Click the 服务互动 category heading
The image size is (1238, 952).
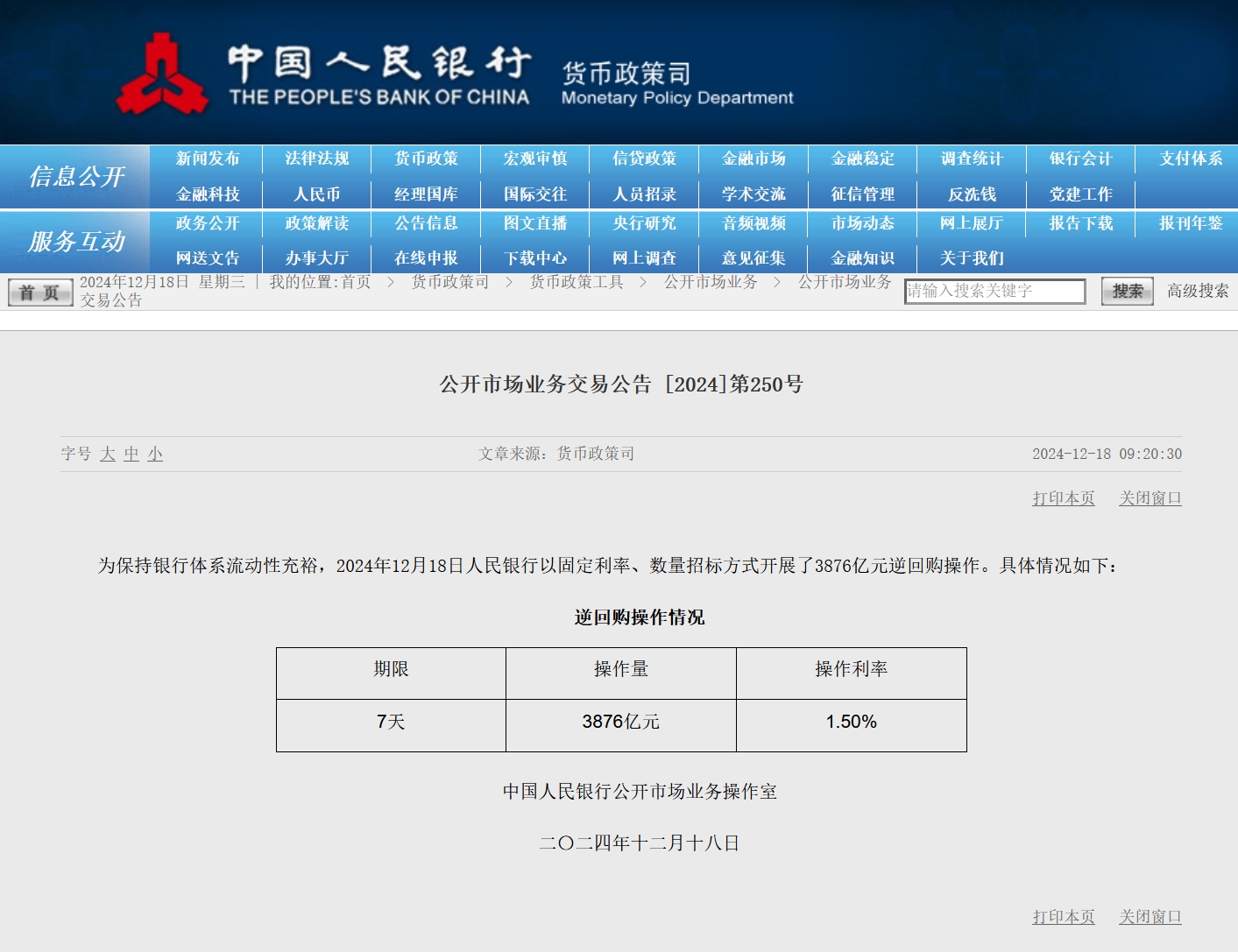(77, 242)
